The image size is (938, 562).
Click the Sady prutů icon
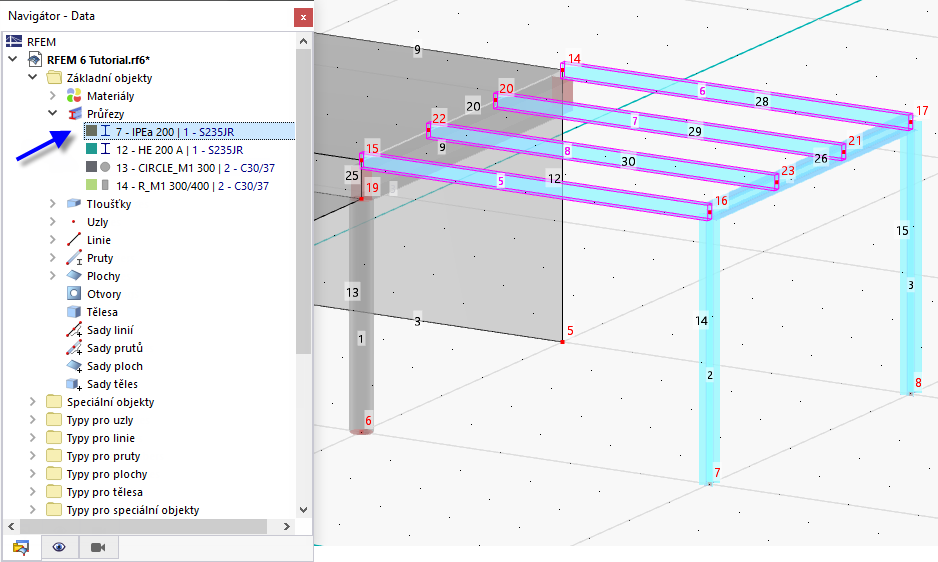pos(74,348)
